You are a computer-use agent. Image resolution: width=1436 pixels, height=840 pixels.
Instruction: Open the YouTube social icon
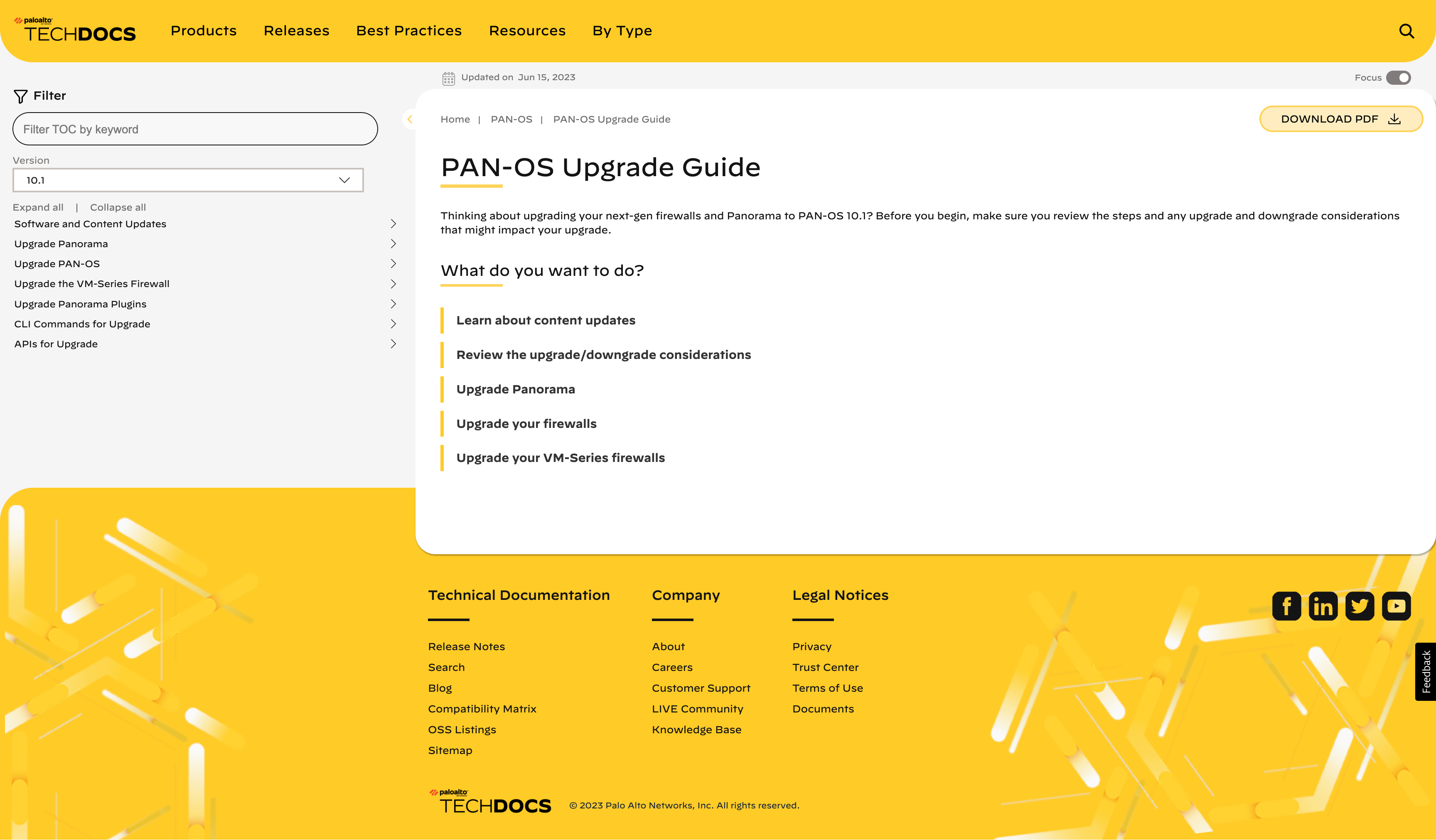click(x=1396, y=606)
